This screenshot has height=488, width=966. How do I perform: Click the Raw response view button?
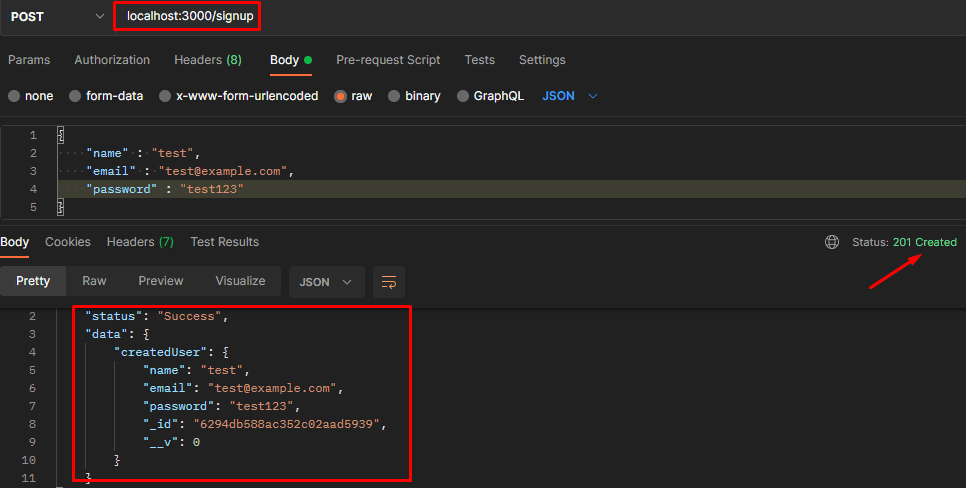(x=94, y=281)
